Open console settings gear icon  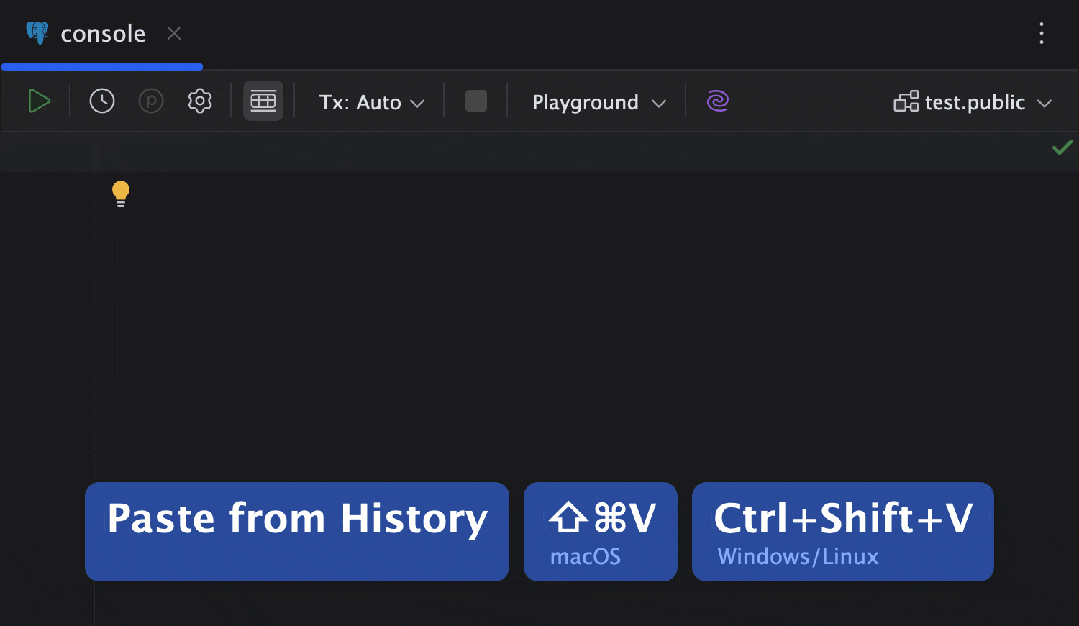coord(200,102)
